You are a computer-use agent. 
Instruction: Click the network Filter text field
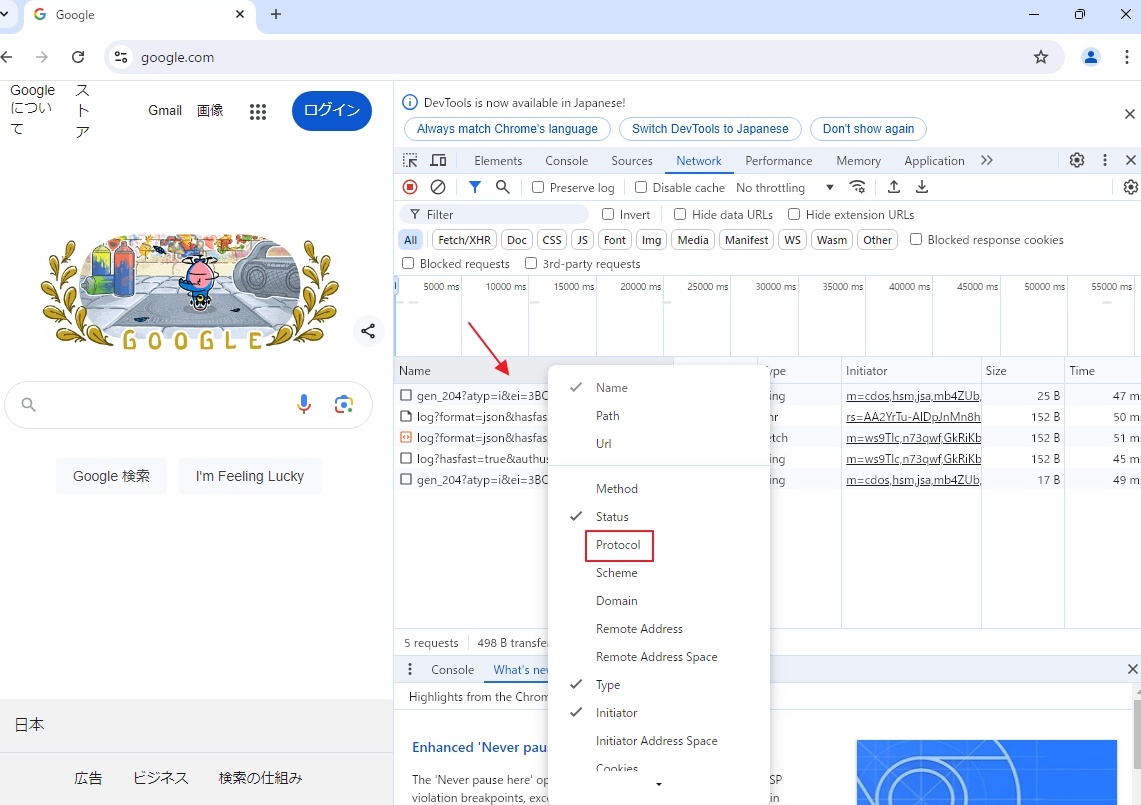(494, 214)
